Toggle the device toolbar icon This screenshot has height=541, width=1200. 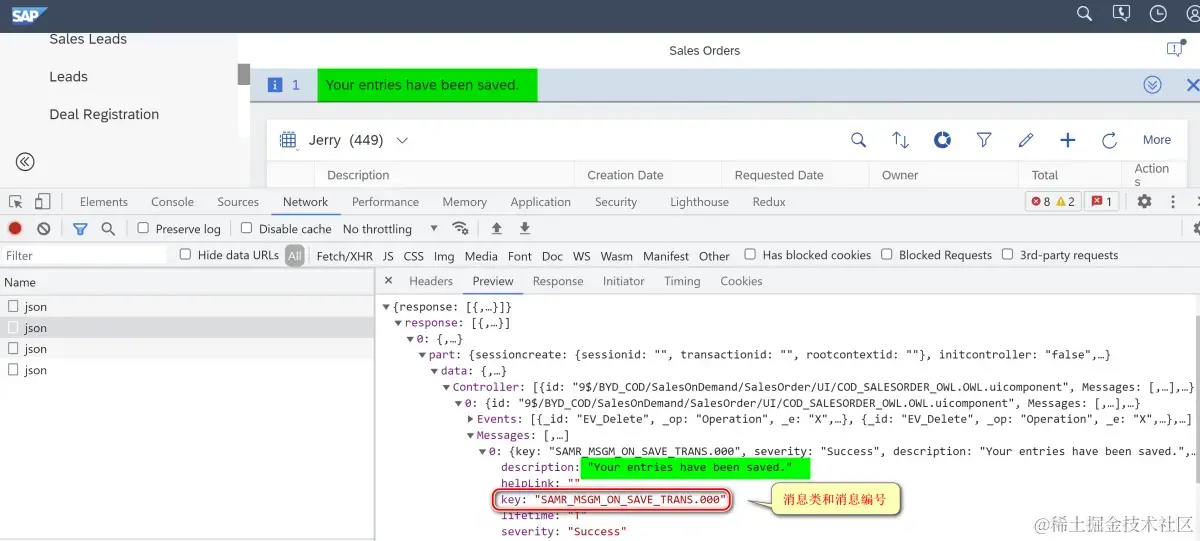pyautogui.click(x=42, y=202)
